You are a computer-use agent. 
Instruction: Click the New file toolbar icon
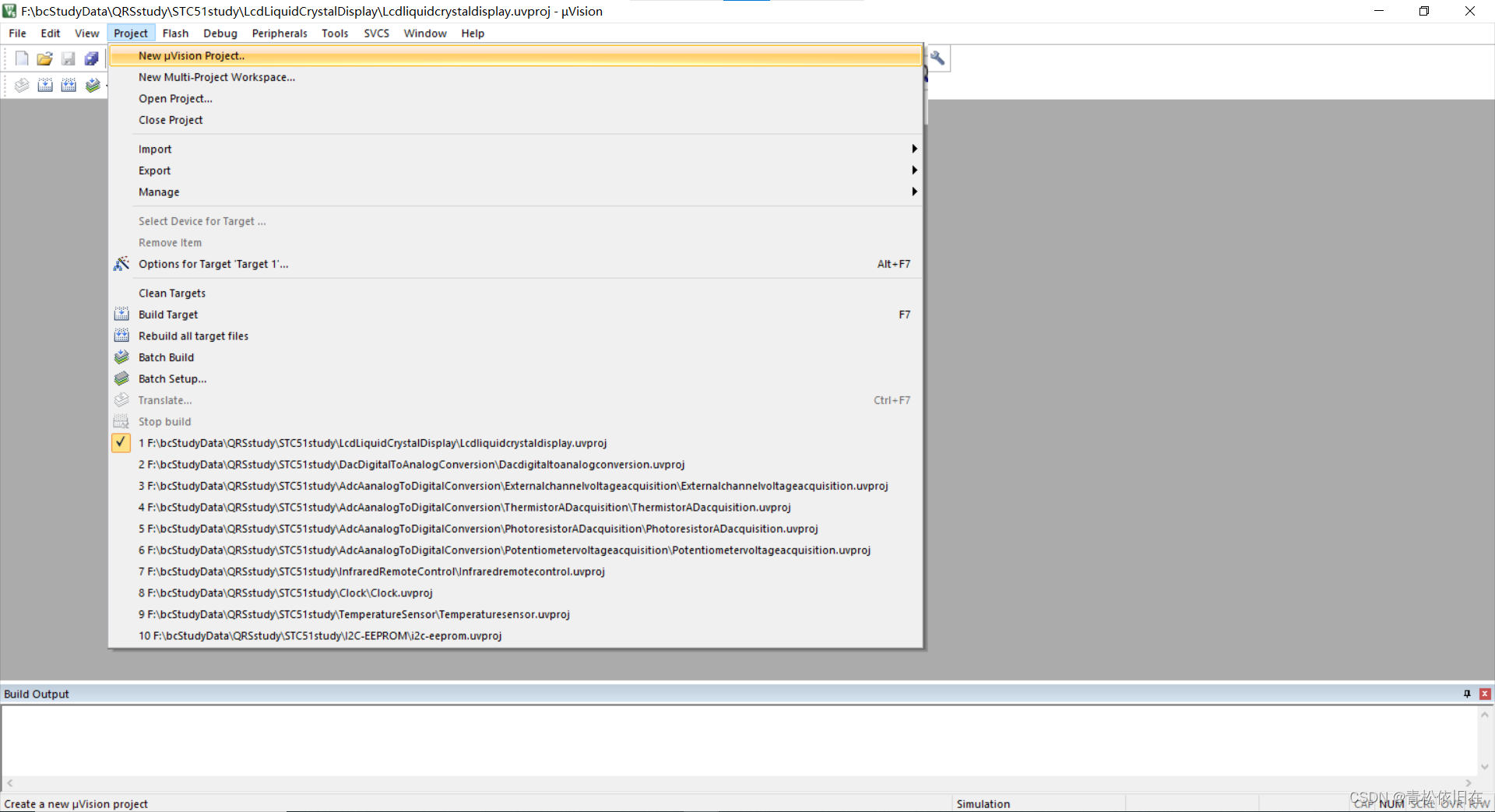point(22,58)
